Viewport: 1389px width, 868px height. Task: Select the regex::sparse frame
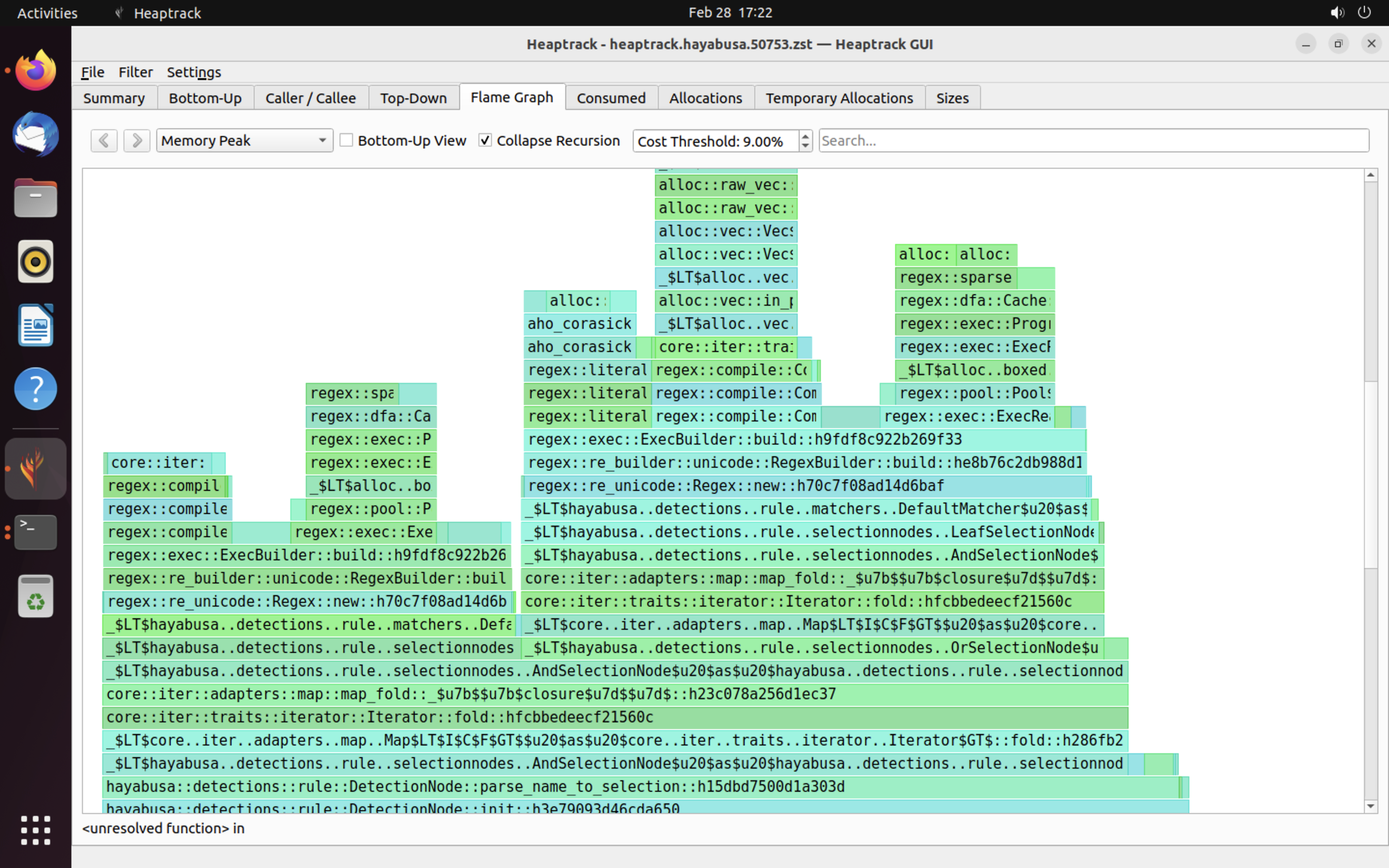pos(955,277)
